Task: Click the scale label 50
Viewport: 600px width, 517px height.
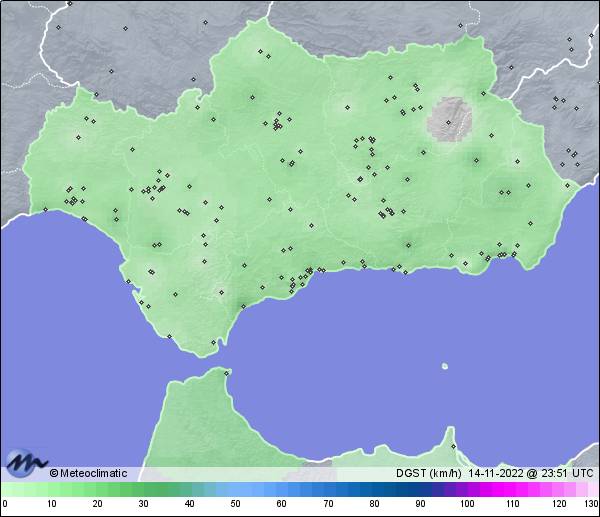Action: click(235, 504)
